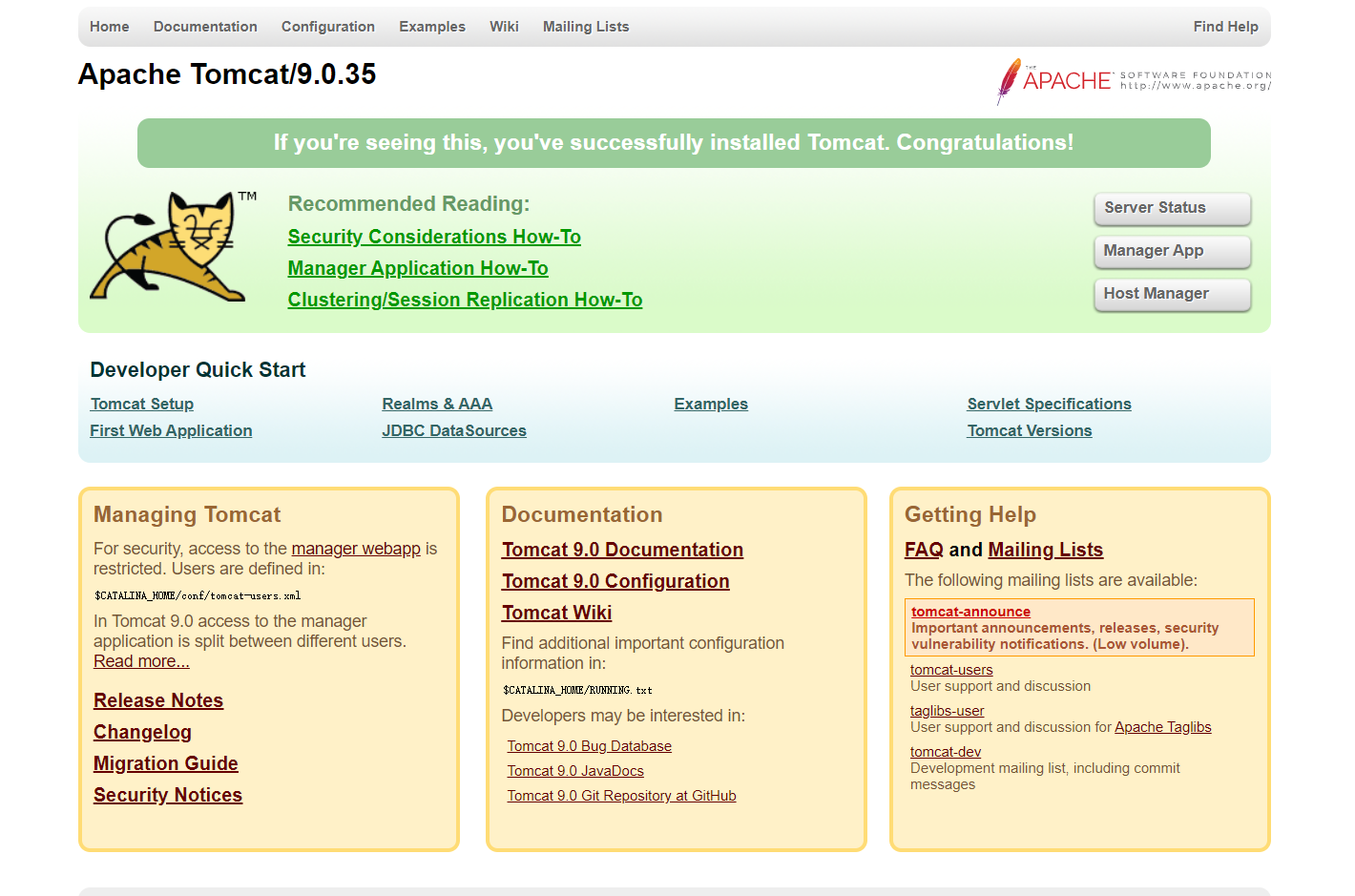The image size is (1355, 896).
Task: Click the $CATALINA_HOME/RUNNING.txt path text
Action: click(577, 690)
